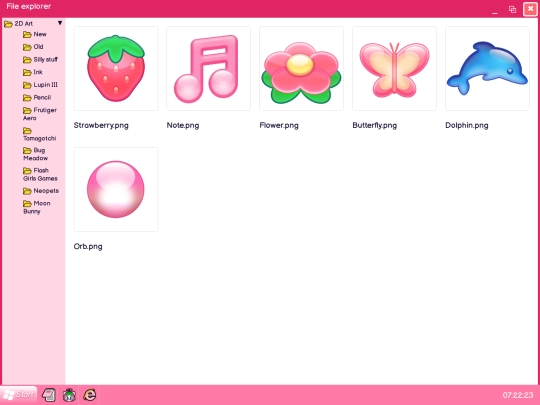Select the Bug Meadow folder
Screen dimensions: 540x405
click(35, 154)
